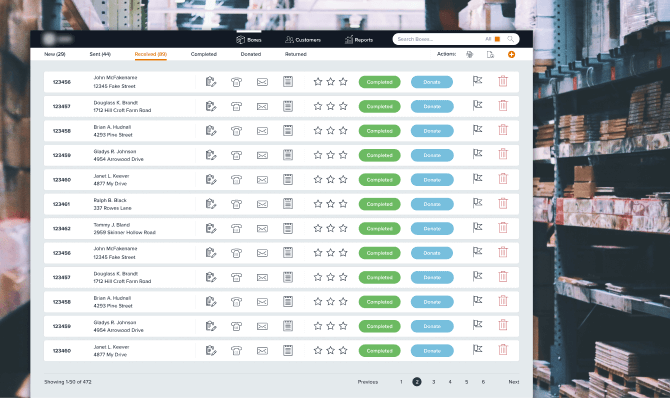The image size is (670, 398).
Task: Flag the Ralph B. Black box
Action: (x=477, y=203)
